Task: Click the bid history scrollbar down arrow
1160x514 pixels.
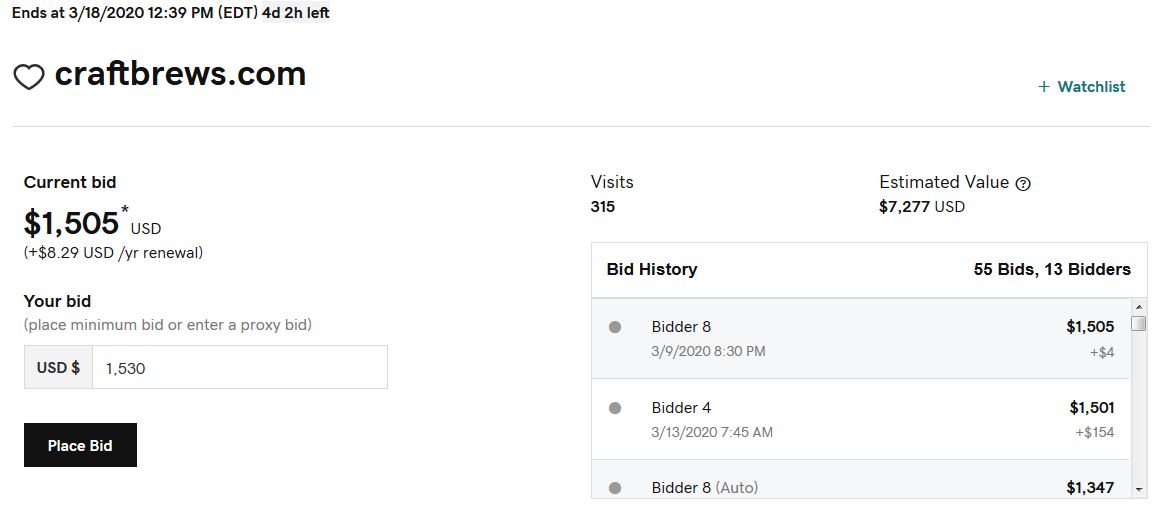Action: click(1139, 489)
